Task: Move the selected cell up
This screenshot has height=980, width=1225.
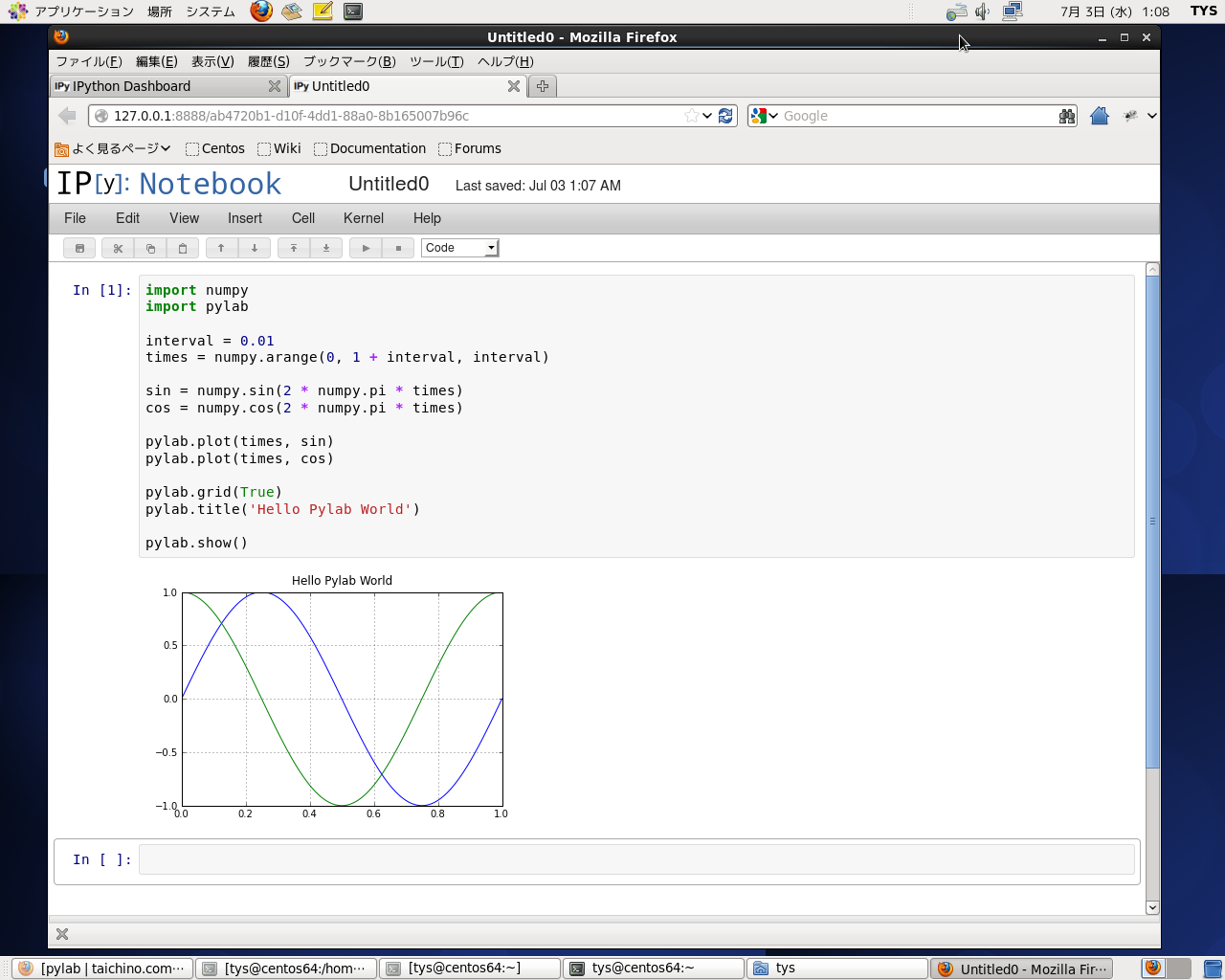Action: 221,248
